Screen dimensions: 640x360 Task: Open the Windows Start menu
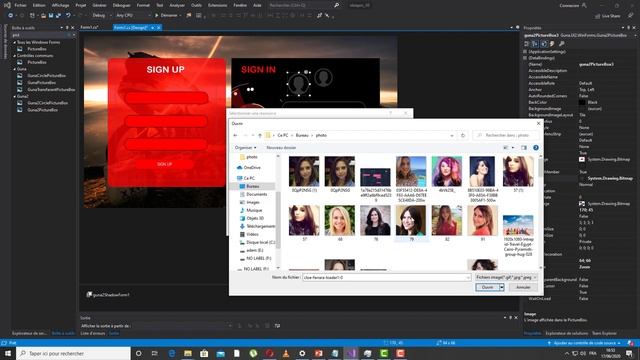click(x=8, y=353)
